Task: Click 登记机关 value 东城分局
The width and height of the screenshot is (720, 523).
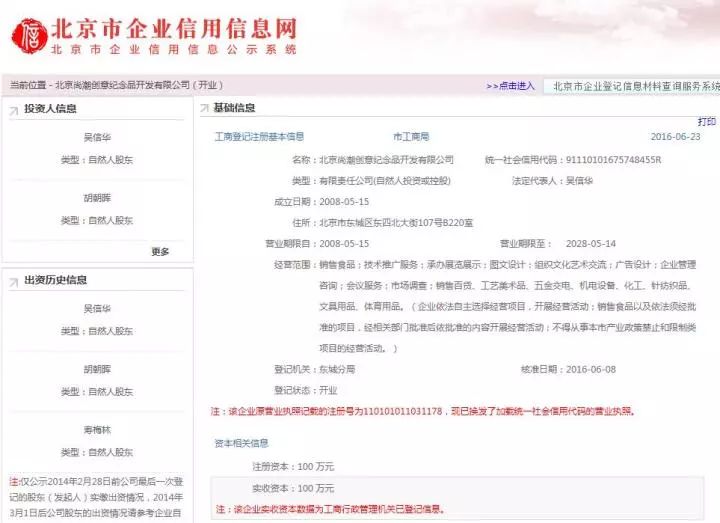Action: point(338,369)
